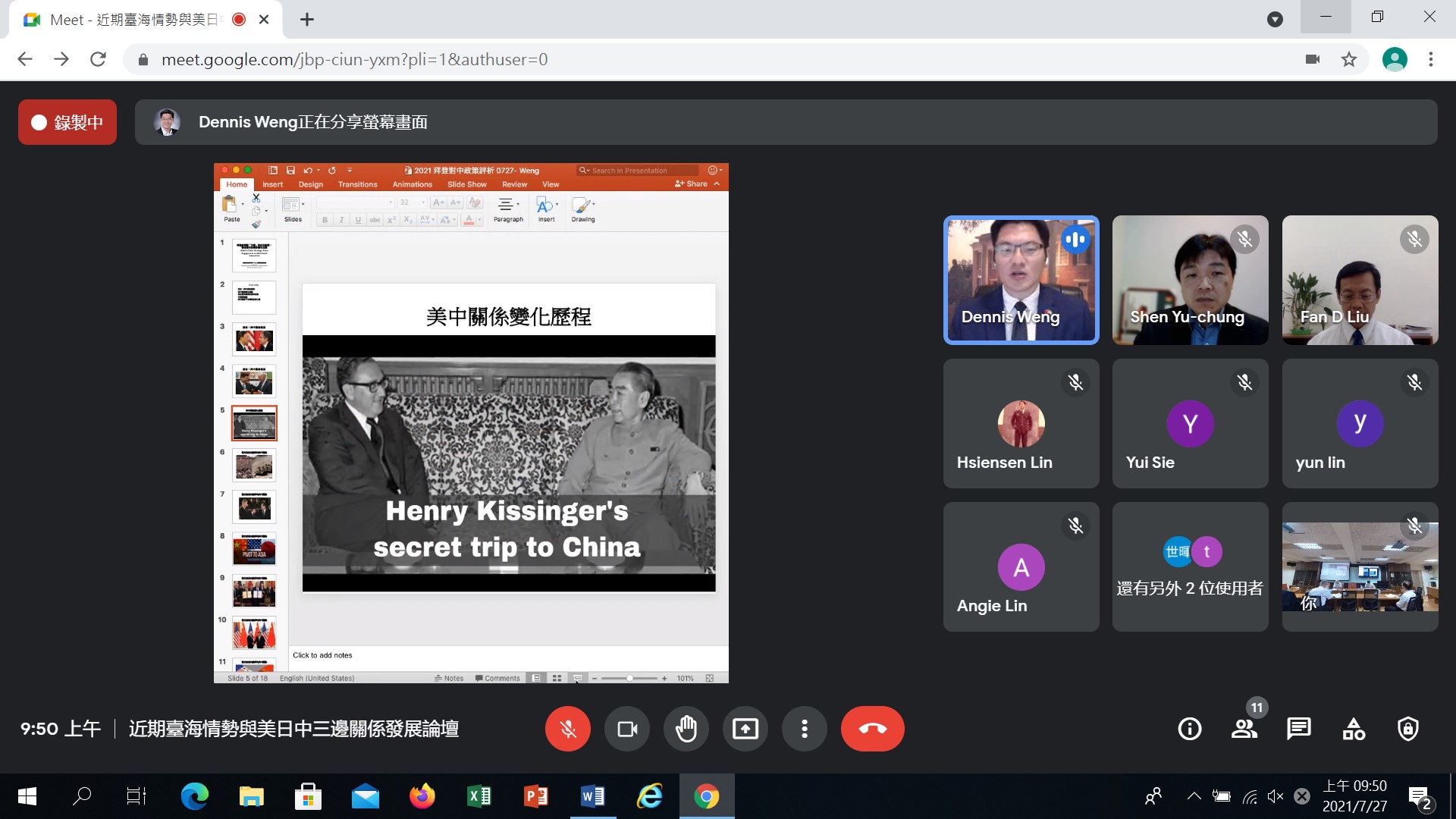Open the meeting chat panel
1456x819 pixels.
(1298, 729)
